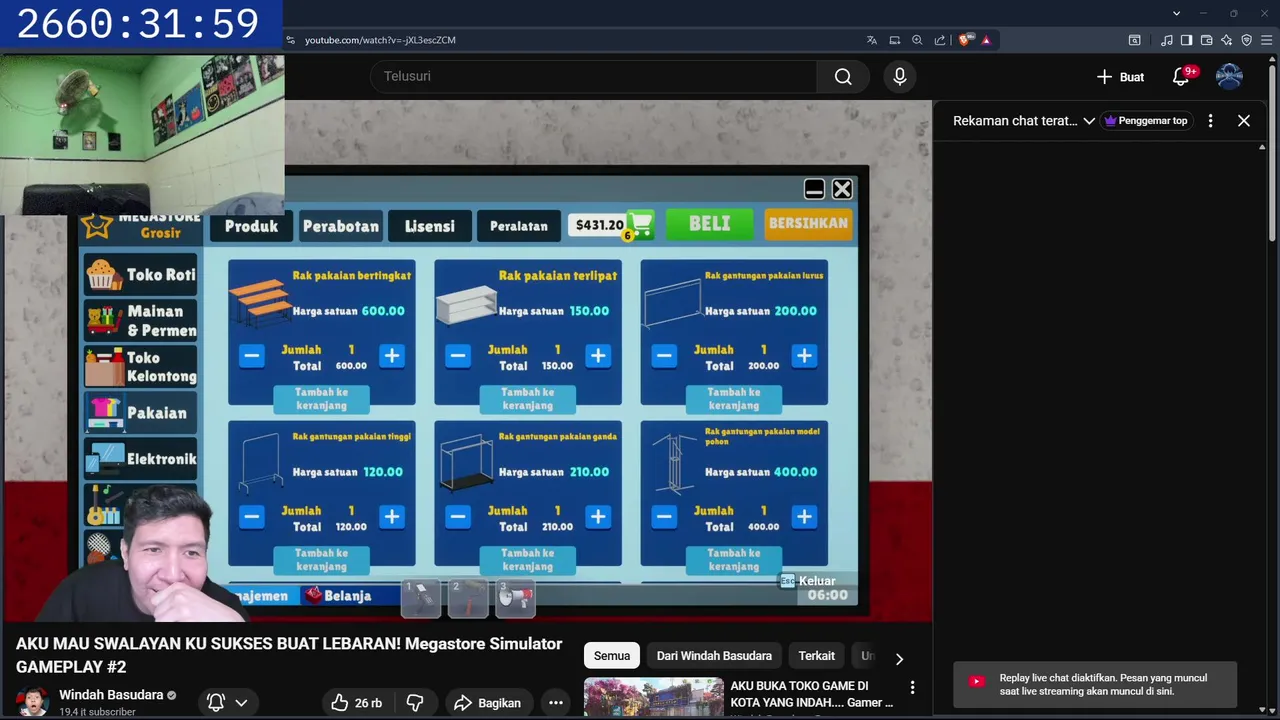This screenshot has width=1280, height=720.
Task: Increase quantity of Rak gantungan pakaian model pohon
Action: pyautogui.click(x=804, y=517)
